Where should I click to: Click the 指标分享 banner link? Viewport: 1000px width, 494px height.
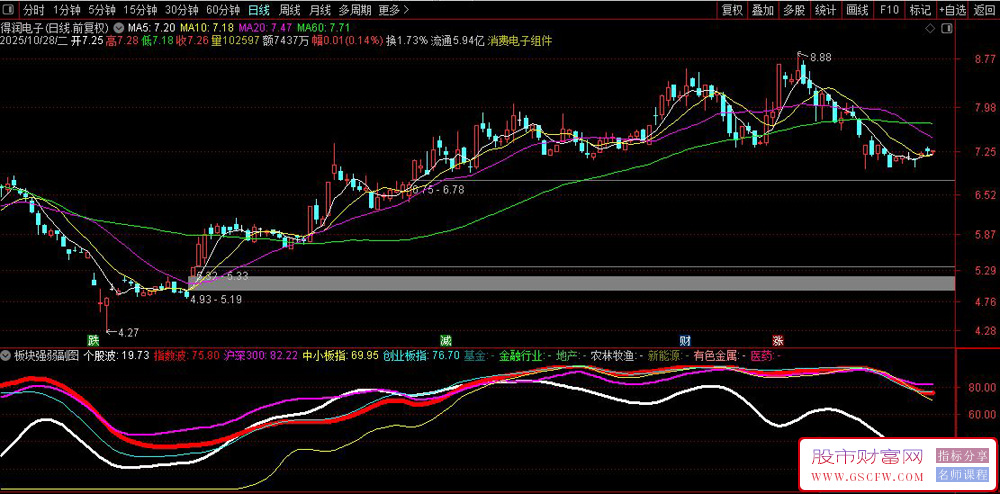[x=961, y=456]
